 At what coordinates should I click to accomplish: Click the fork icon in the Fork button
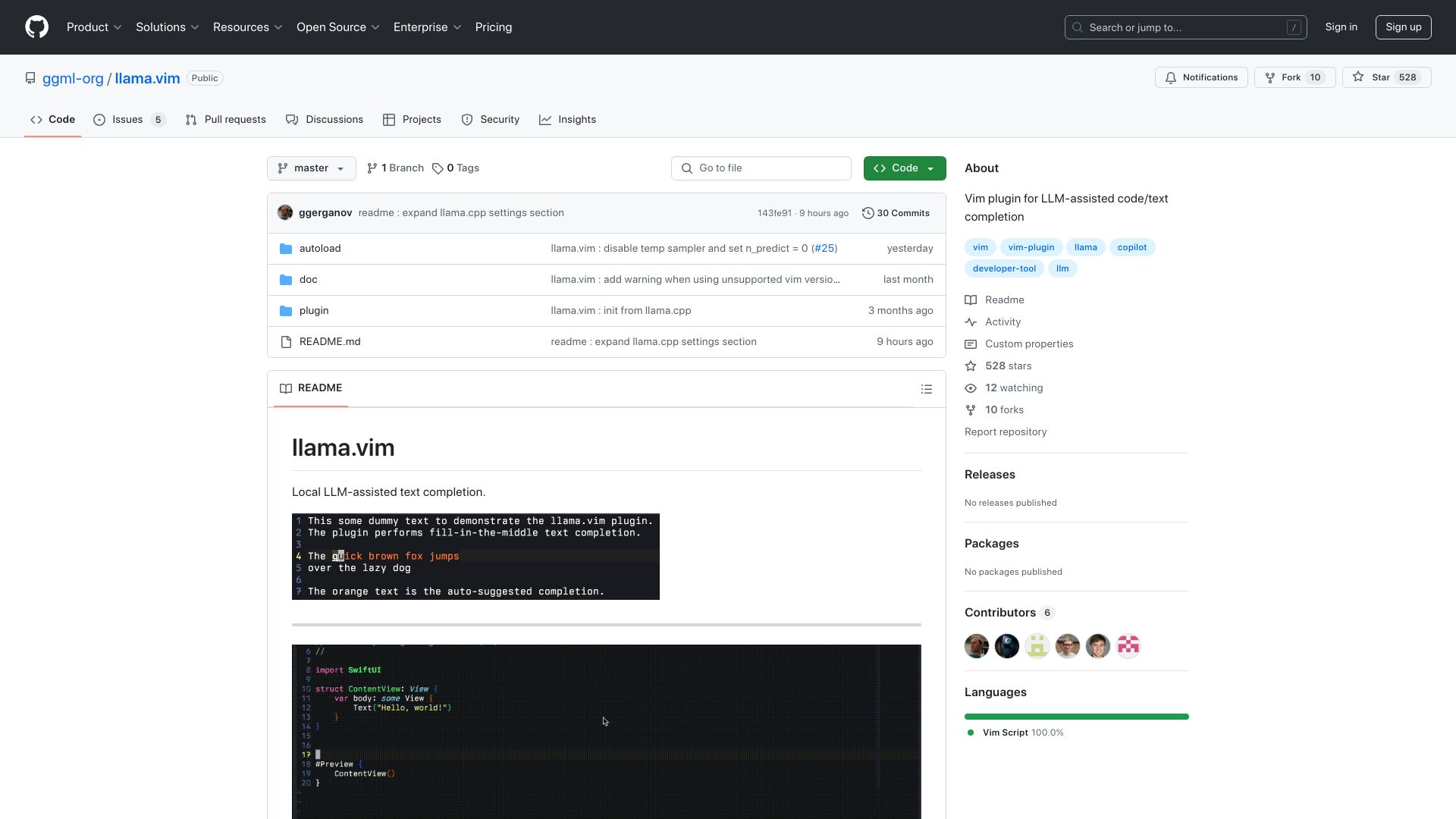[1270, 77]
